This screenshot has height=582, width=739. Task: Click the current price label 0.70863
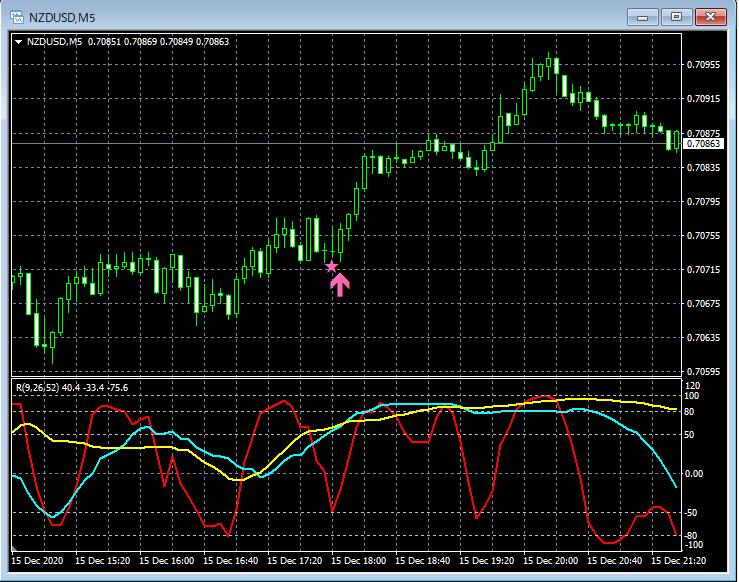pos(703,144)
